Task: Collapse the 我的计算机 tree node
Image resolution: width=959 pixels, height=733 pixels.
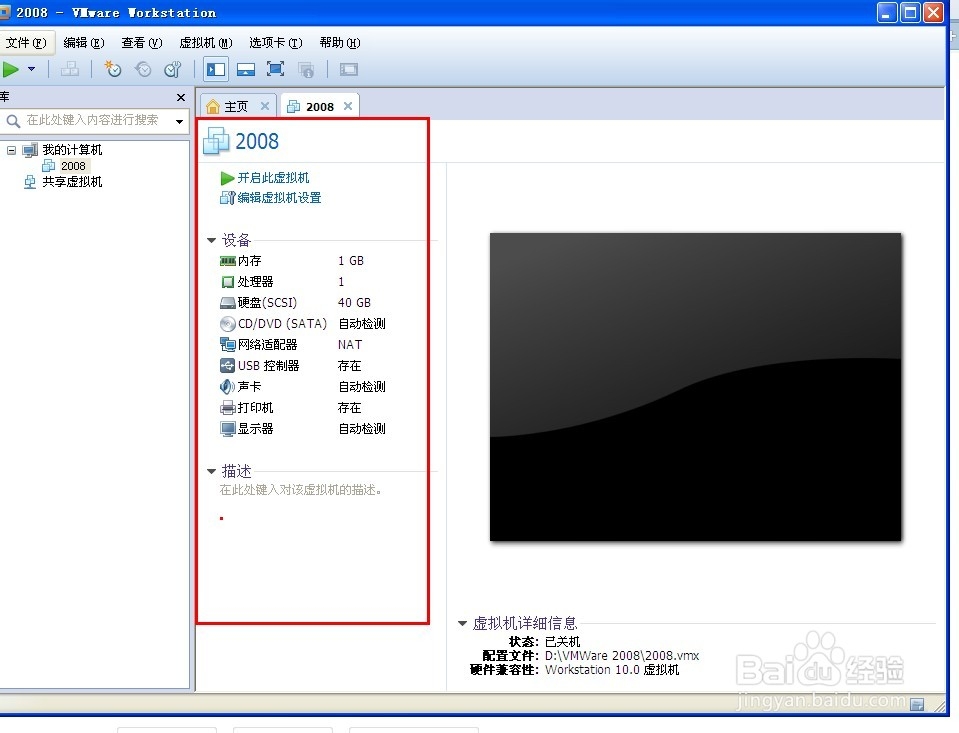Action: [12, 150]
